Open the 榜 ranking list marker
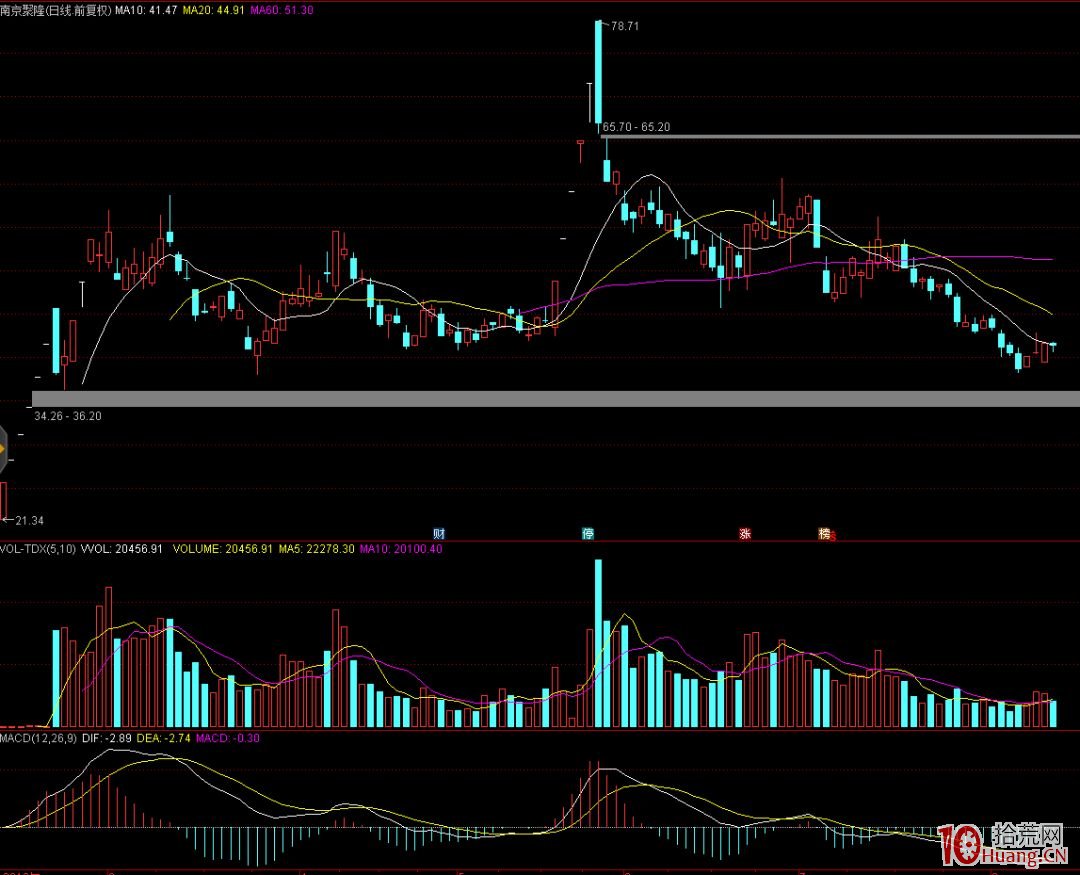This screenshot has width=1080, height=875. tap(824, 533)
